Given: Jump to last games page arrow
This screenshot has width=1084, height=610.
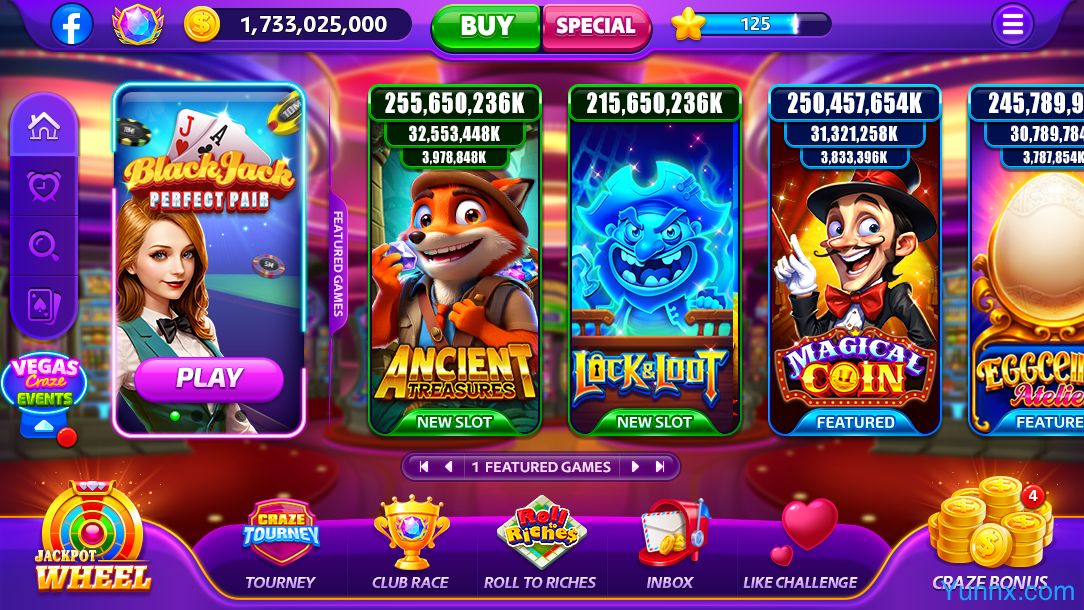Looking at the screenshot, I should point(660,467).
